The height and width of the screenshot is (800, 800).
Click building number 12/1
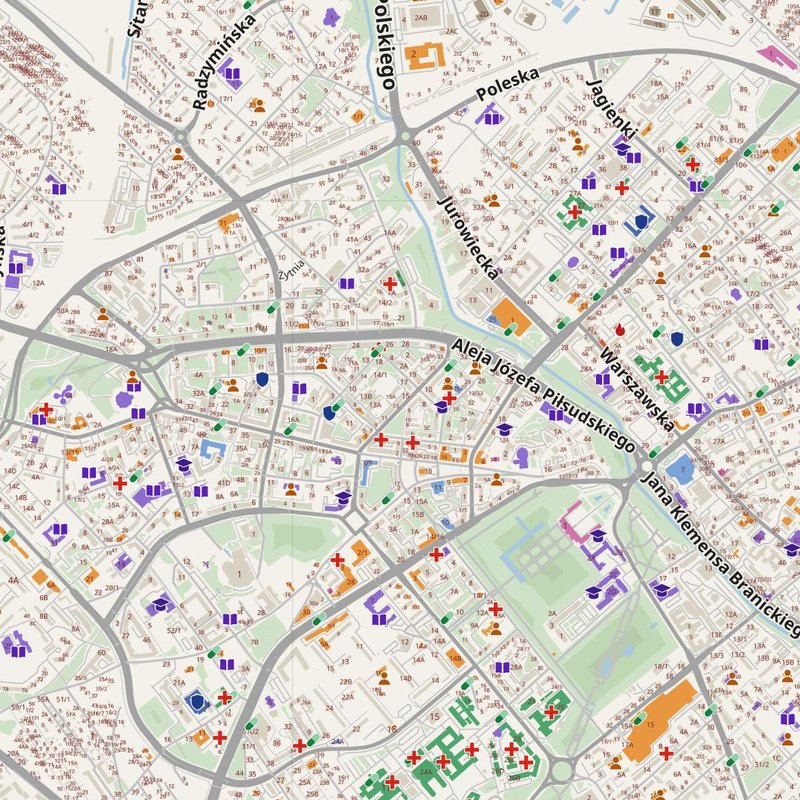[262, 148]
